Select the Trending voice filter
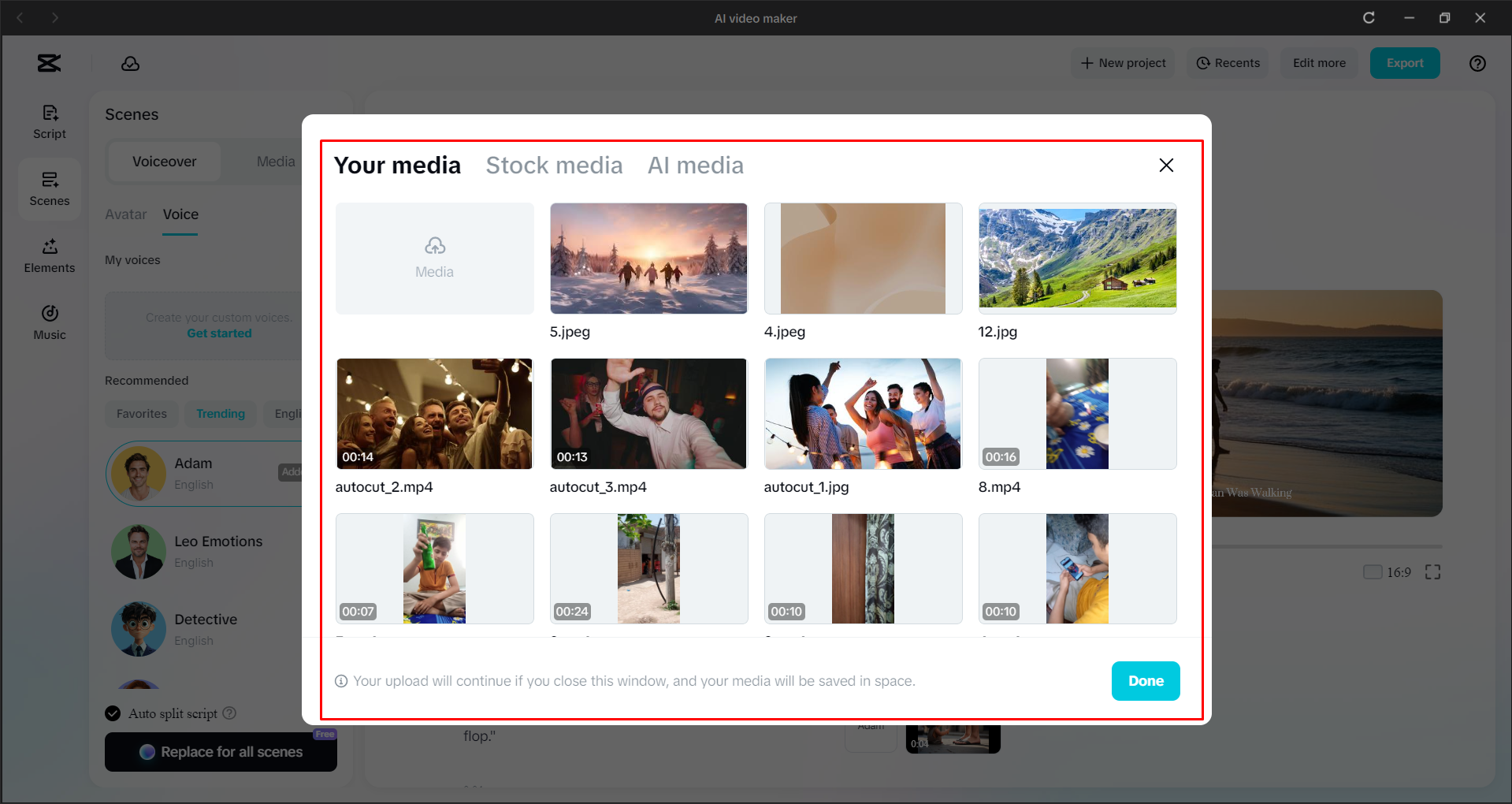 (221, 414)
